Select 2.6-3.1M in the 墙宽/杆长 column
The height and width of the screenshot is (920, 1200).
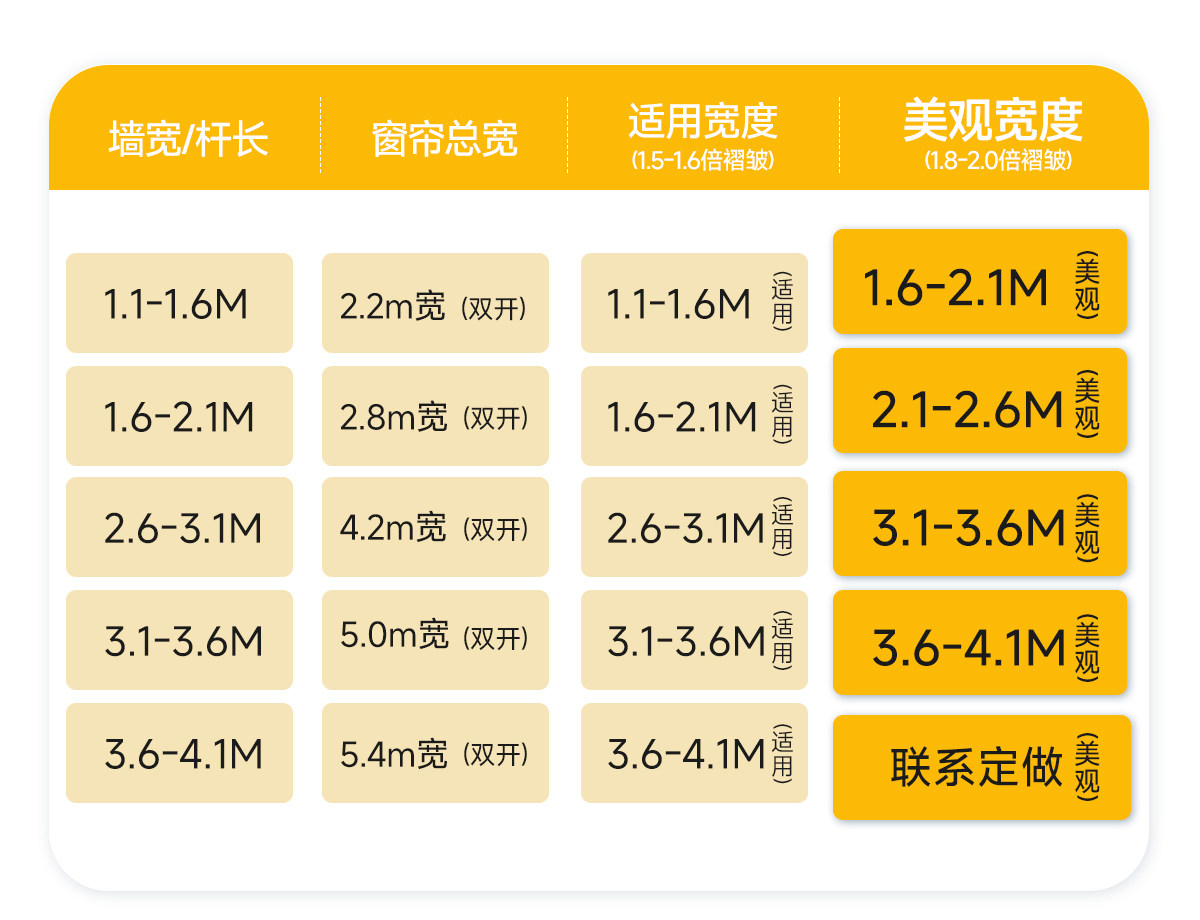pyautogui.click(x=180, y=527)
